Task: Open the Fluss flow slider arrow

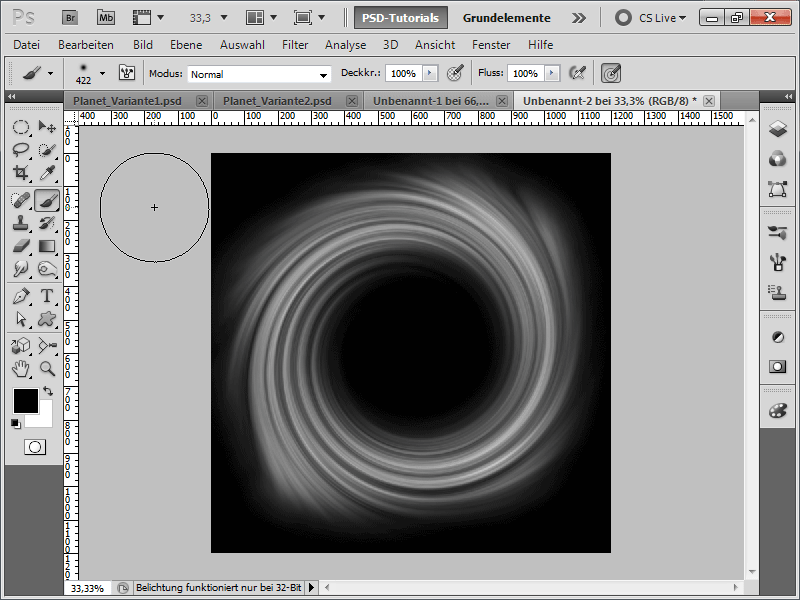Action: pos(552,73)
